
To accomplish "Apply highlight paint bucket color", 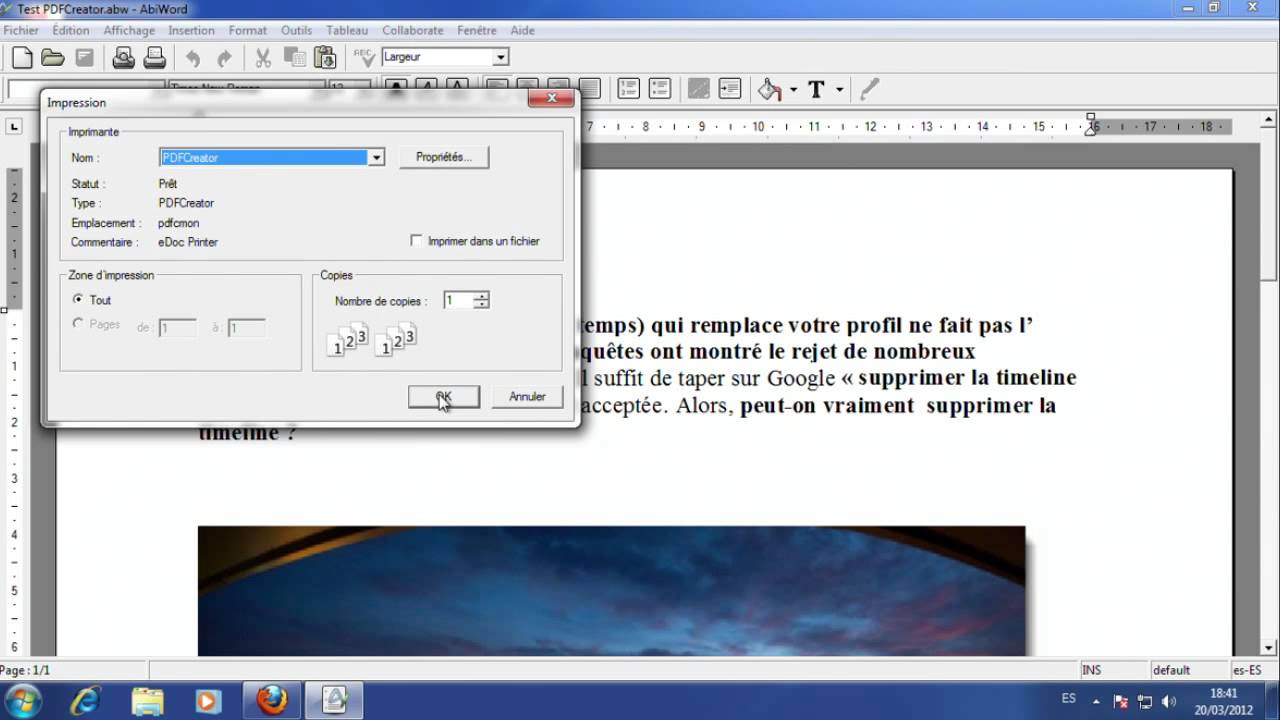I will click(x=769, y=89).
